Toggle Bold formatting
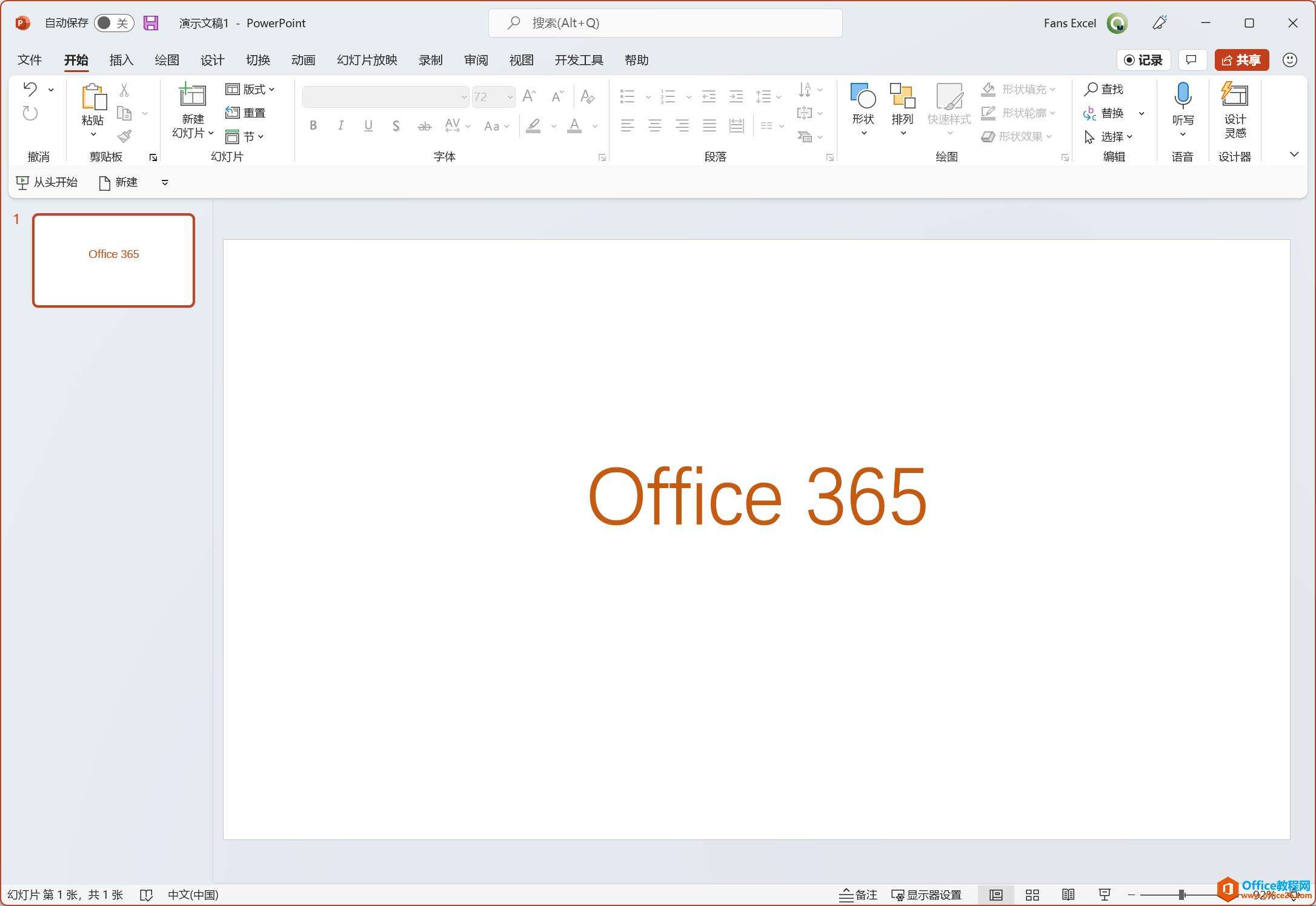The height and width of the screenshot is (906, 1316). (313, 126)
